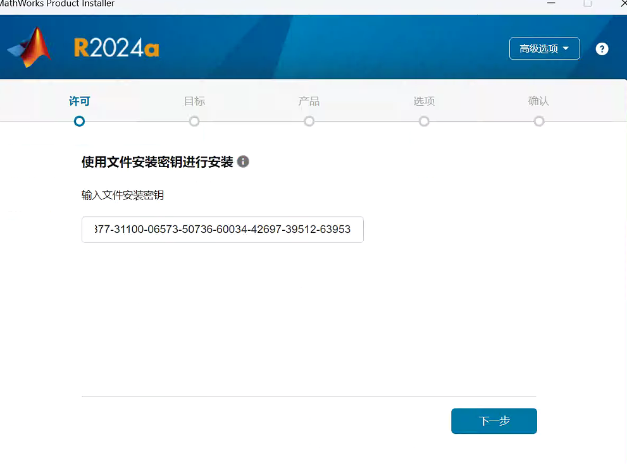Select the 产品 step circle indicator

(309, 121)
